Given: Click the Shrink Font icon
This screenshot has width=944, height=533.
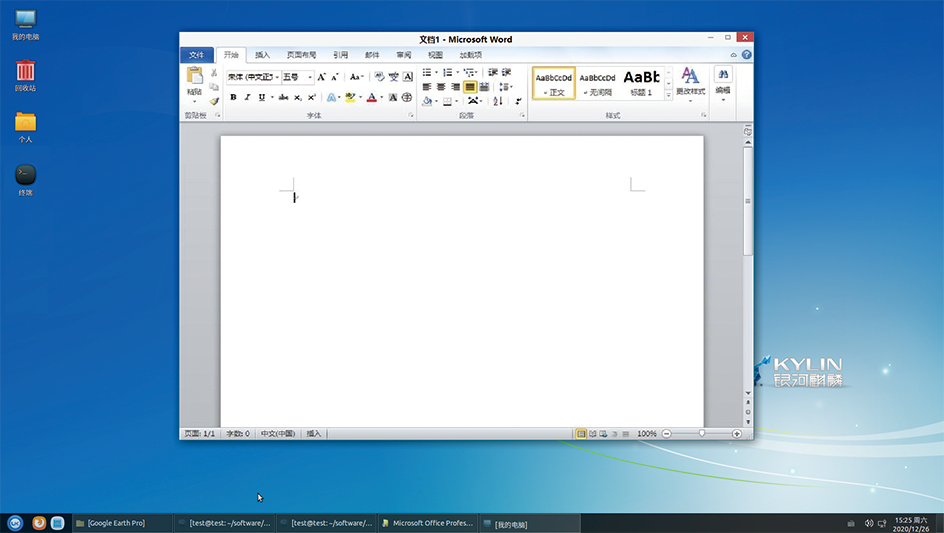Looking at the screenshot, I should 335,76.
